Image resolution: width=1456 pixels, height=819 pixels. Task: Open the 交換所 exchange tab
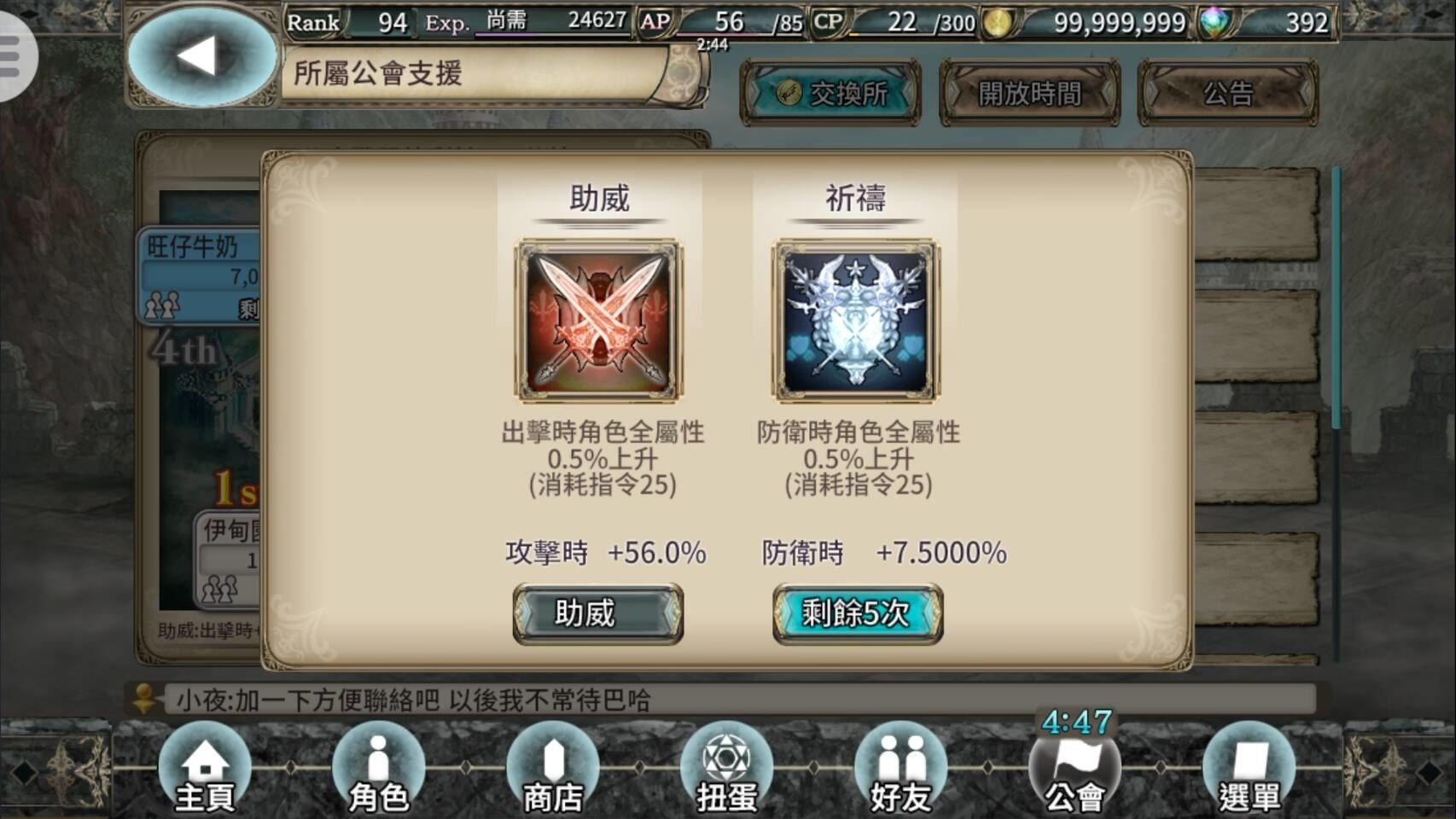(830, 93)
